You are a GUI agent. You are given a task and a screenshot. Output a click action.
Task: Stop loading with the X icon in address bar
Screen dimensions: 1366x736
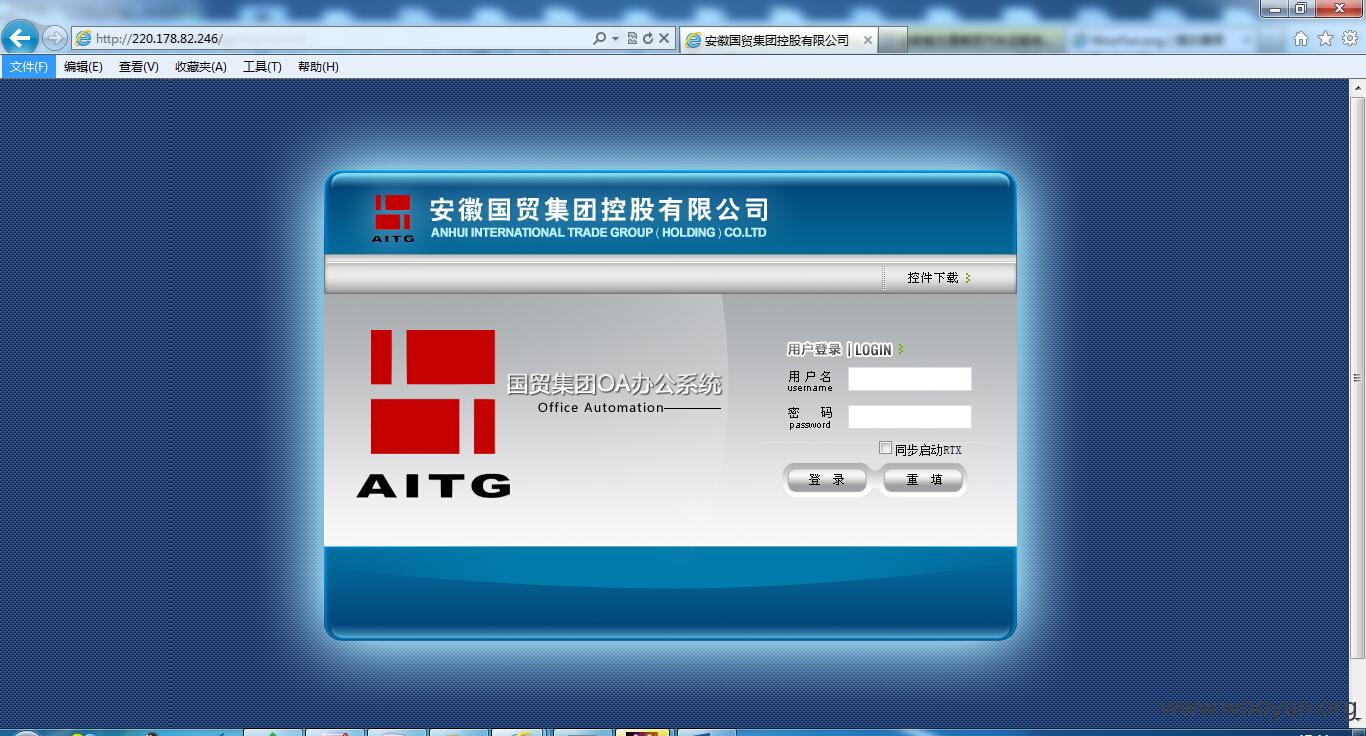pos(664,38)
